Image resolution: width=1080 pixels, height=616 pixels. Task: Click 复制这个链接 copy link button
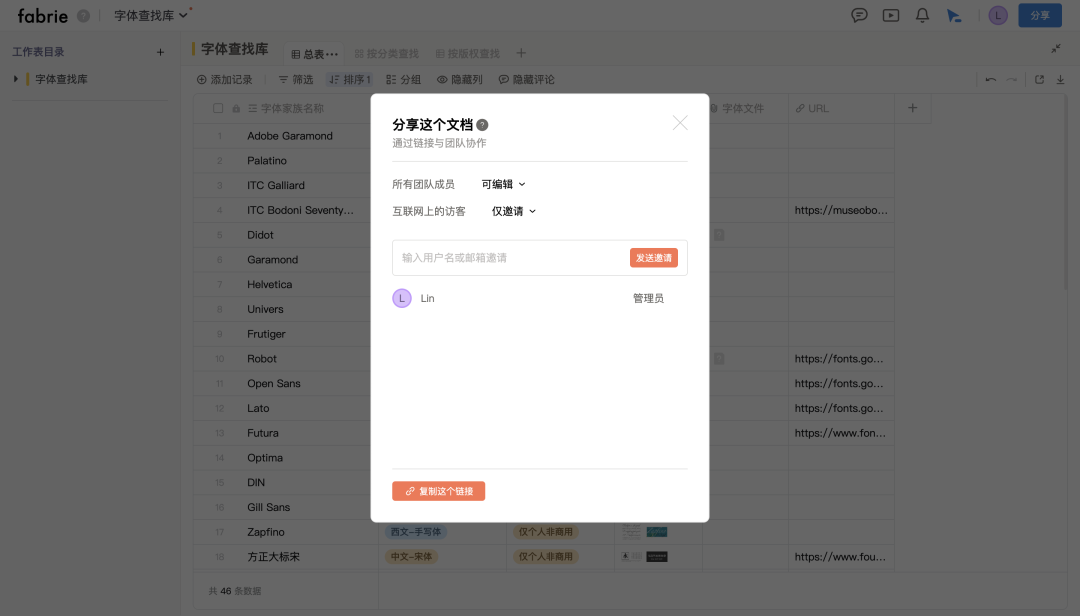[439, 491]
